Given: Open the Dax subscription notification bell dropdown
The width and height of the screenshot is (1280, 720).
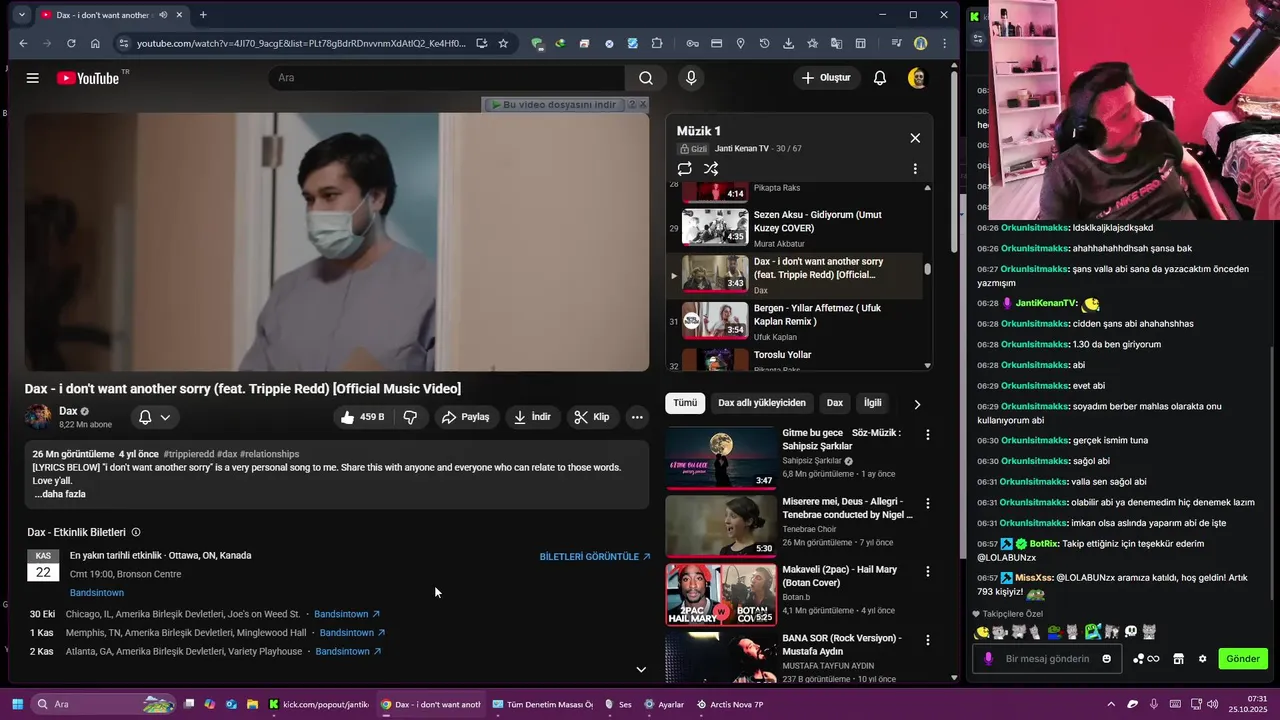Looking at the screenshot, I should (x=155, y=417).
